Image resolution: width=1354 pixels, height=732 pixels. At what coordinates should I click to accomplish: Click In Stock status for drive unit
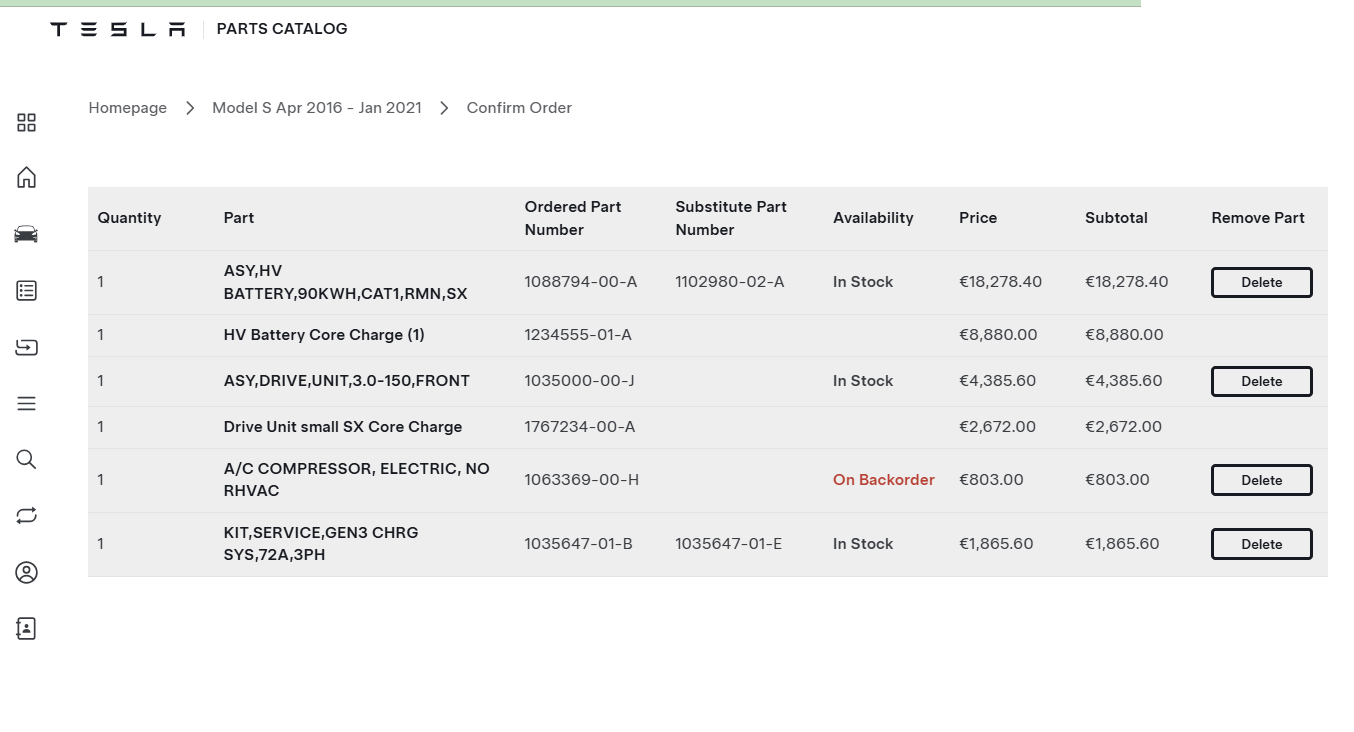(x=863, y=381)
